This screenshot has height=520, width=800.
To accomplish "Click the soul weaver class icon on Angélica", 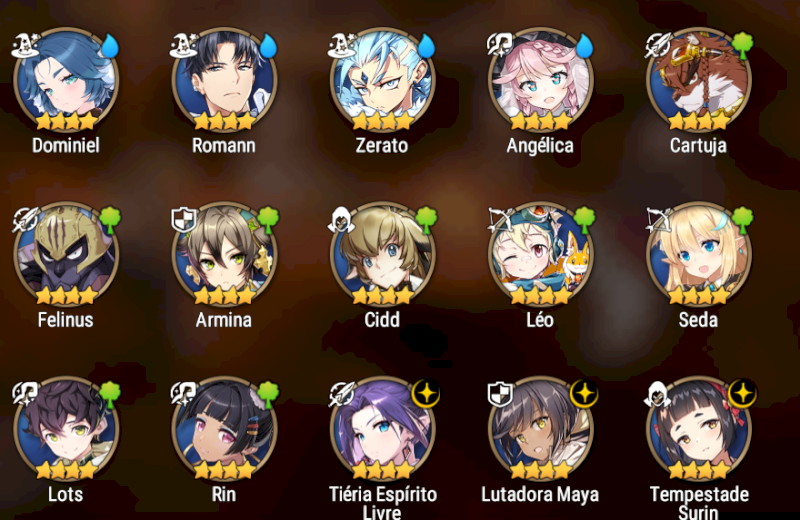I will click(x=500, y=44).
